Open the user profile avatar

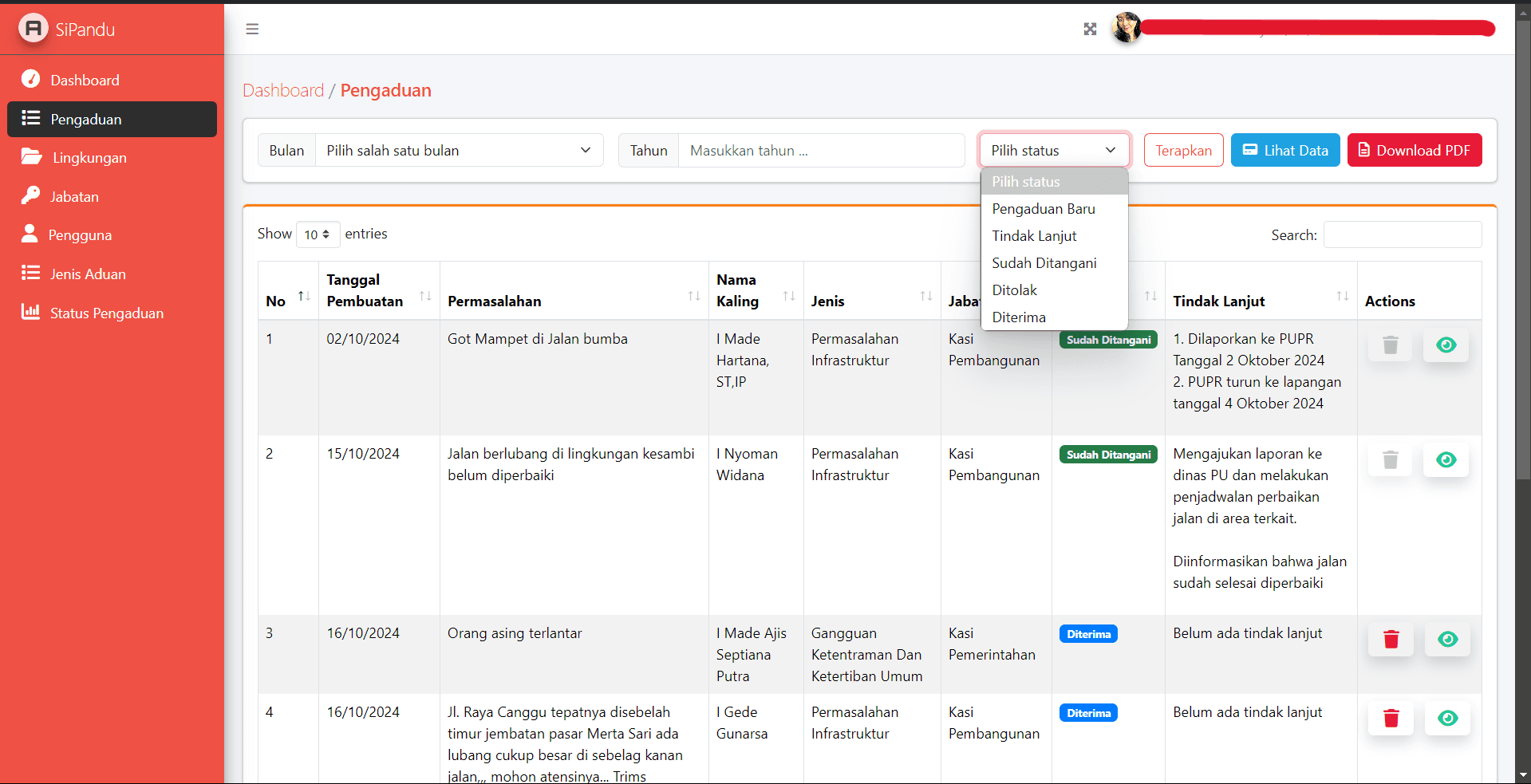pos(1127,29)
